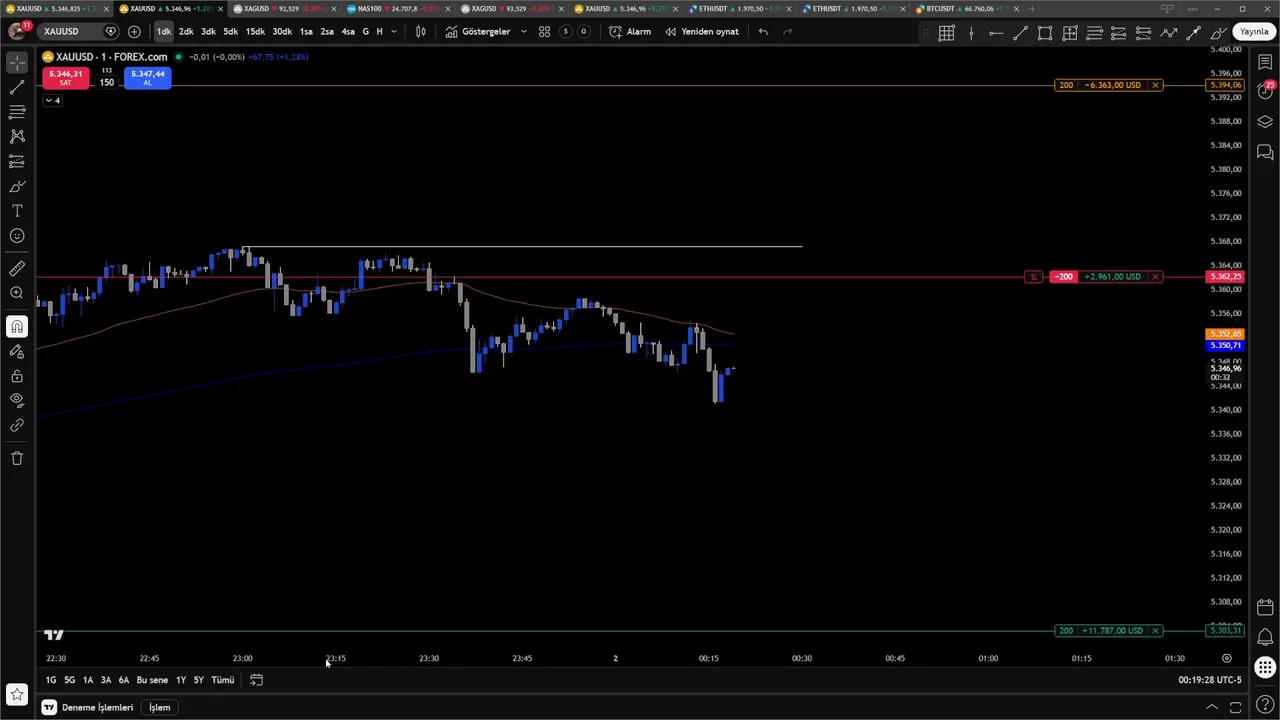This screenshot has width=1280, height=720.
Task: Click the time zone 00:19:28 UTC-5
Action: 1209,680
